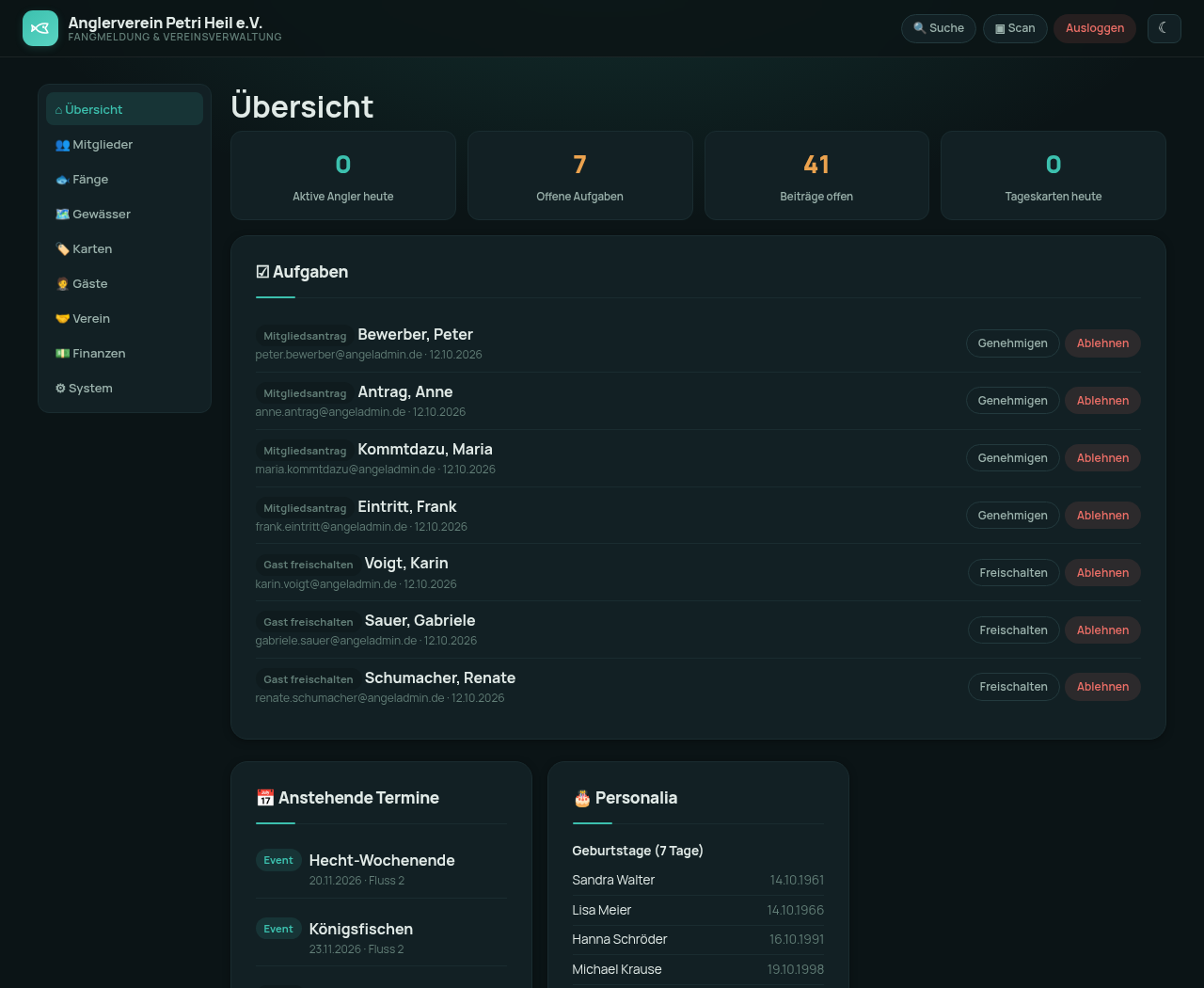
Task: Open Fänge section in sidebar
Action: (124, 179)
